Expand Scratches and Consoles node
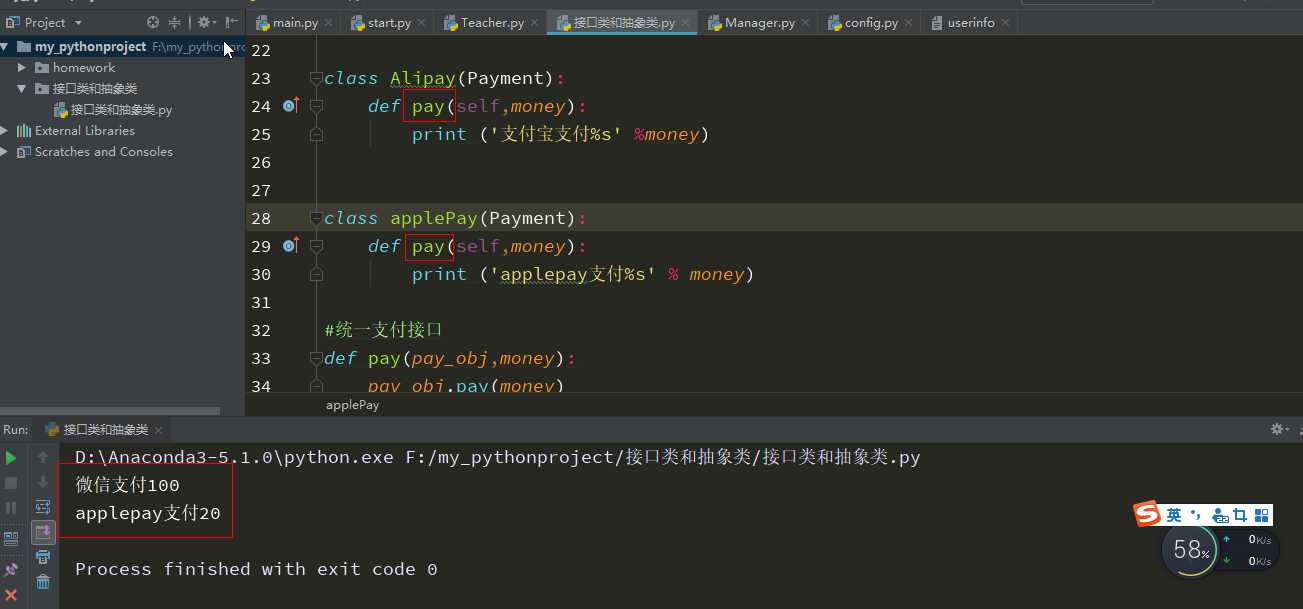1303x609 pixels. point(6,152)
